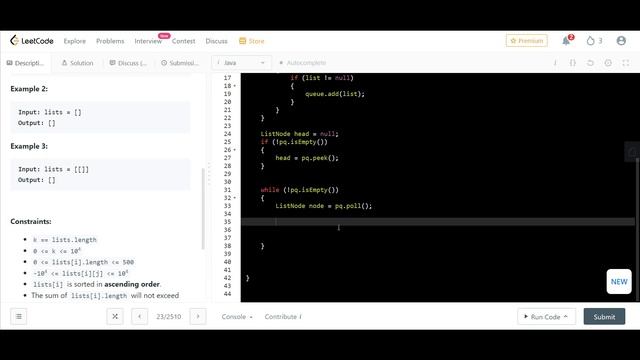Open the streak flame counter
The width and height of the screenshot is (640, 360).
click(594, 41)
